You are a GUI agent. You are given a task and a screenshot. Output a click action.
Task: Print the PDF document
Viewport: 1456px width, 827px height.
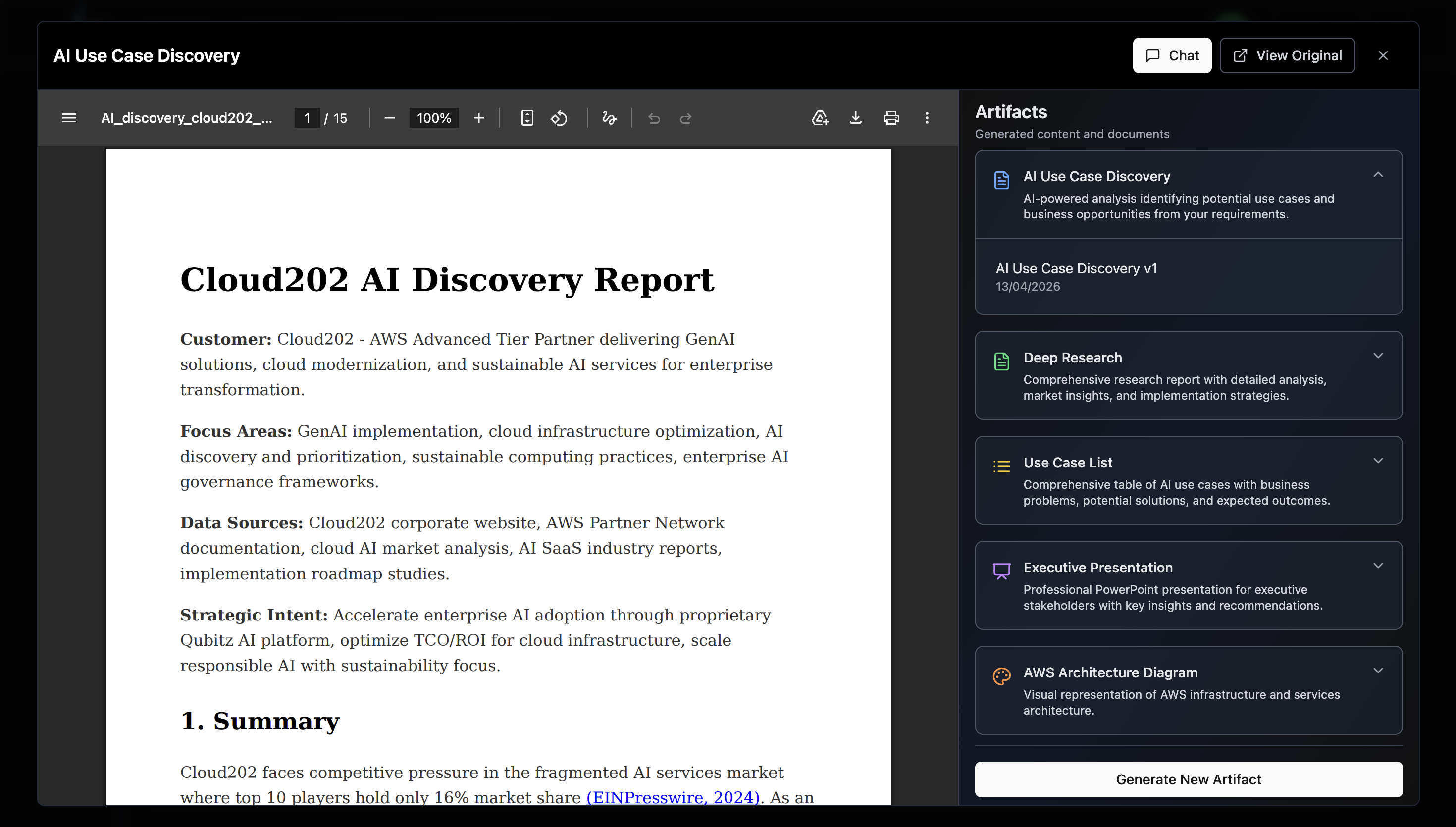tap(891, 118)
